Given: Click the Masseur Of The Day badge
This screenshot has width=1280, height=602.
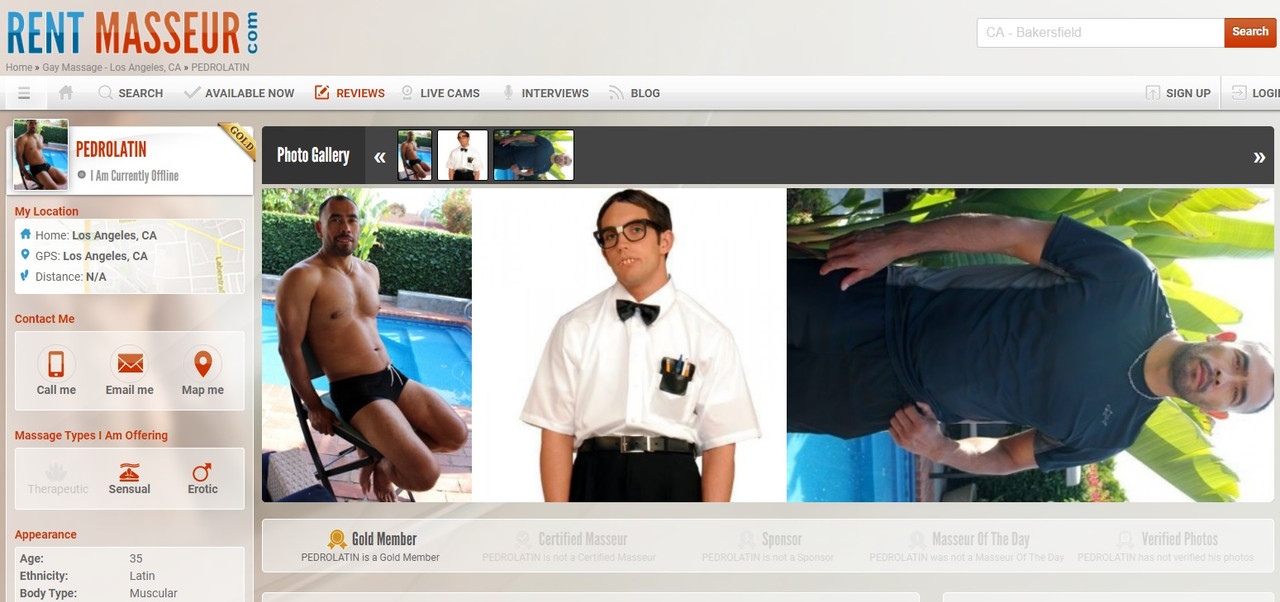Looking at the screenshot, I should (967, 546).
